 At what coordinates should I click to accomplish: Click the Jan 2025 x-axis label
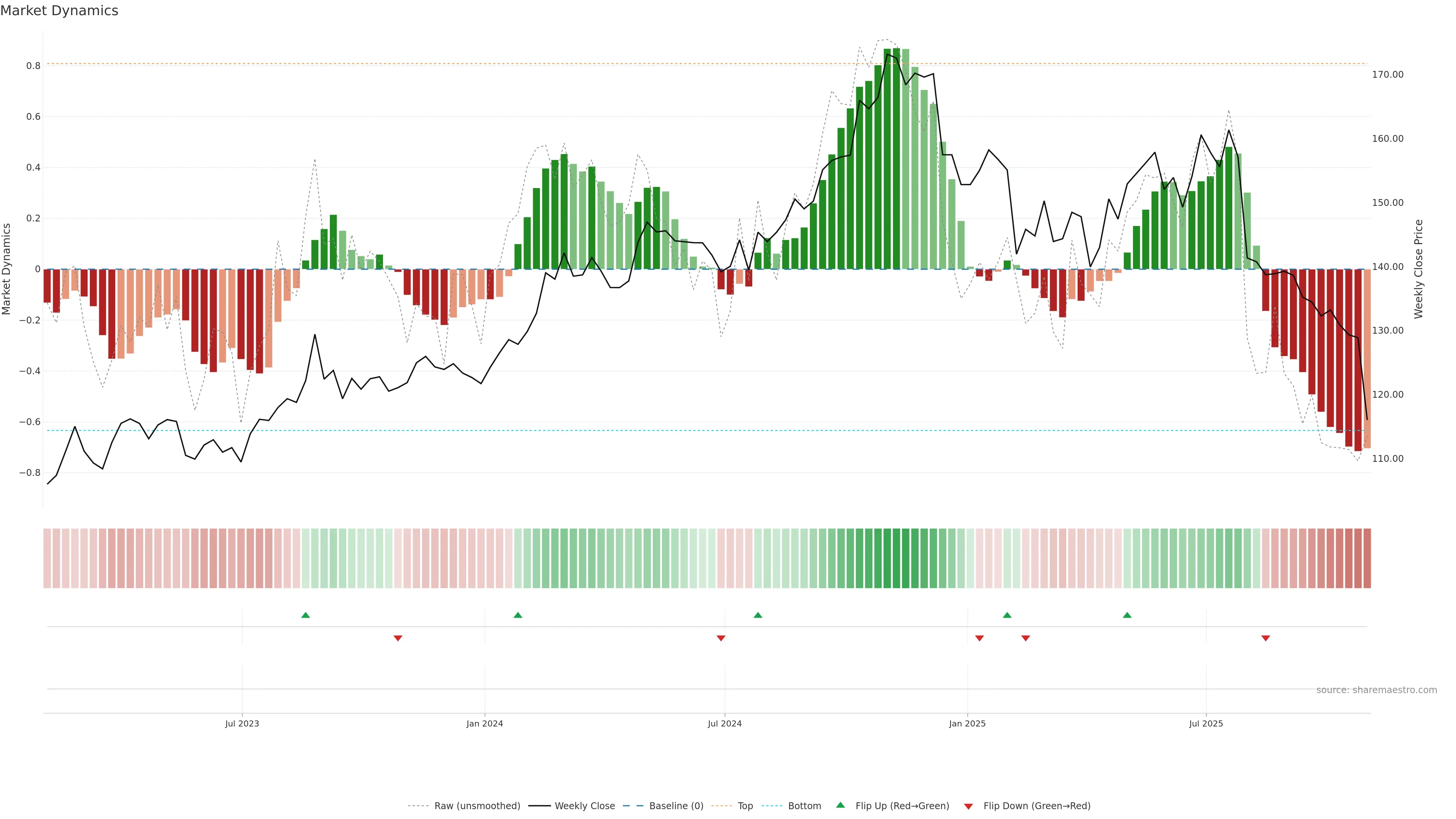[x=967, y=723]
